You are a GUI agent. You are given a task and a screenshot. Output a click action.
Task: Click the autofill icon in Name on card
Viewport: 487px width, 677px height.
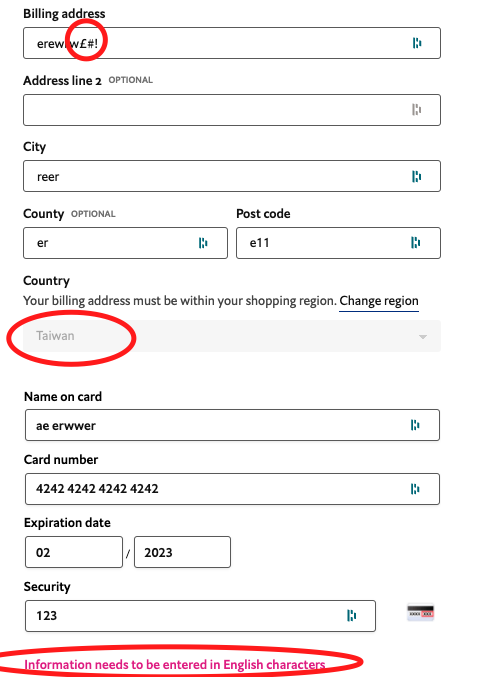coord(415,425)
